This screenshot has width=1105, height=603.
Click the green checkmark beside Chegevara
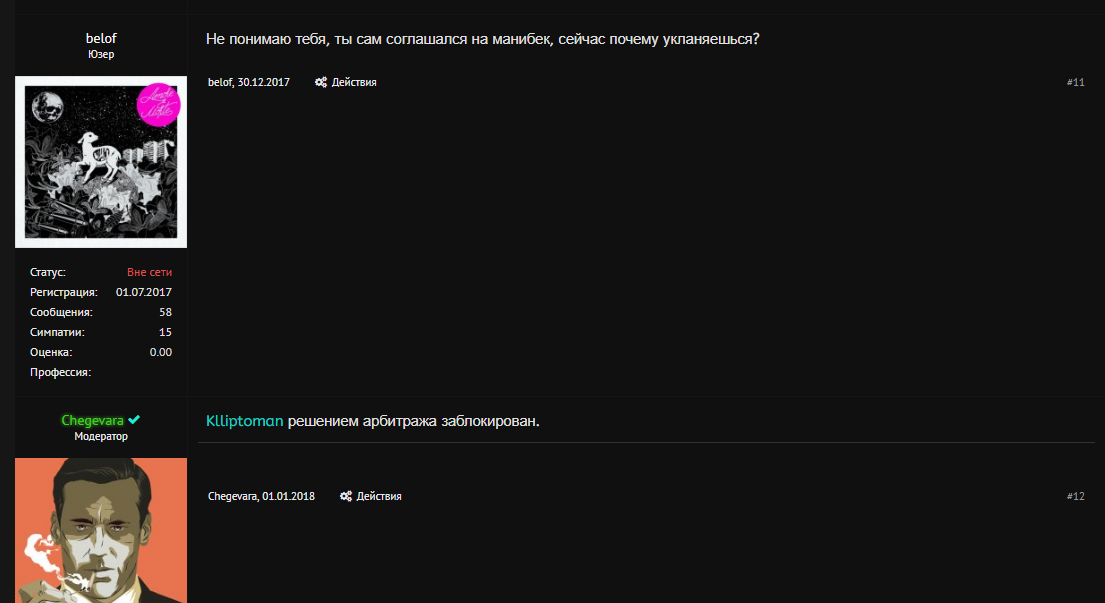tap(134, 421)
